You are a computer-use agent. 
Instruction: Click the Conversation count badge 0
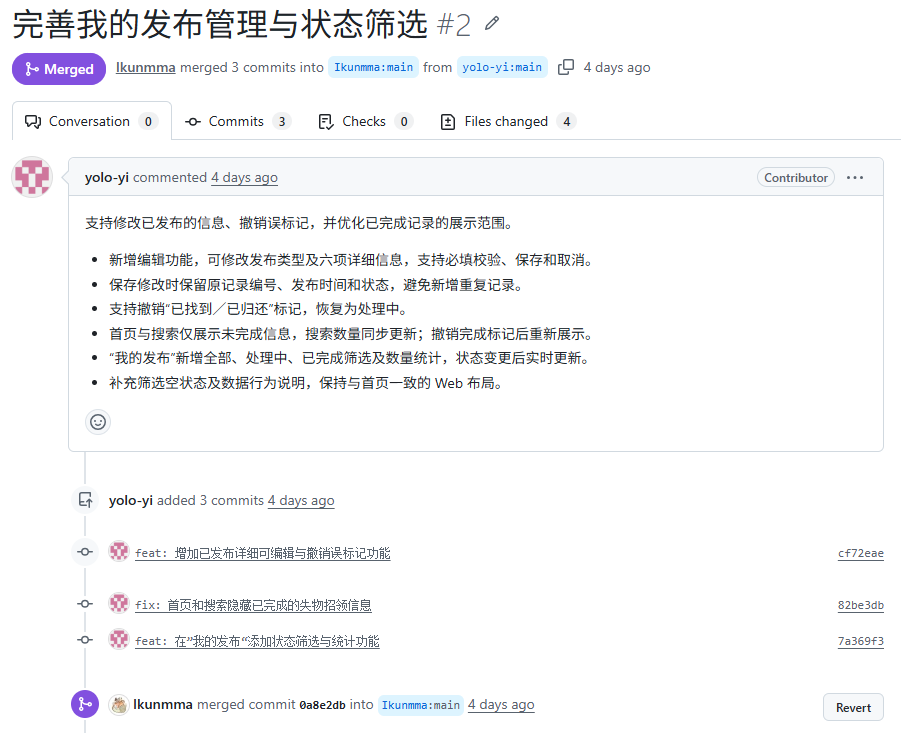coord(148,121)
